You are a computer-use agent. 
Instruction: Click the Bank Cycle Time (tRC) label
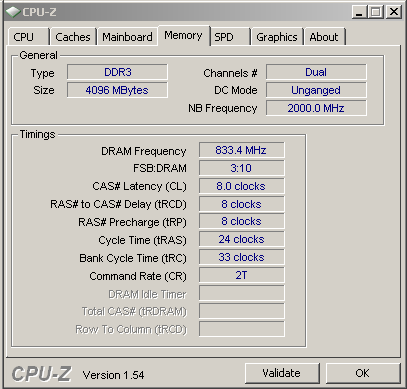coord(133,258)
